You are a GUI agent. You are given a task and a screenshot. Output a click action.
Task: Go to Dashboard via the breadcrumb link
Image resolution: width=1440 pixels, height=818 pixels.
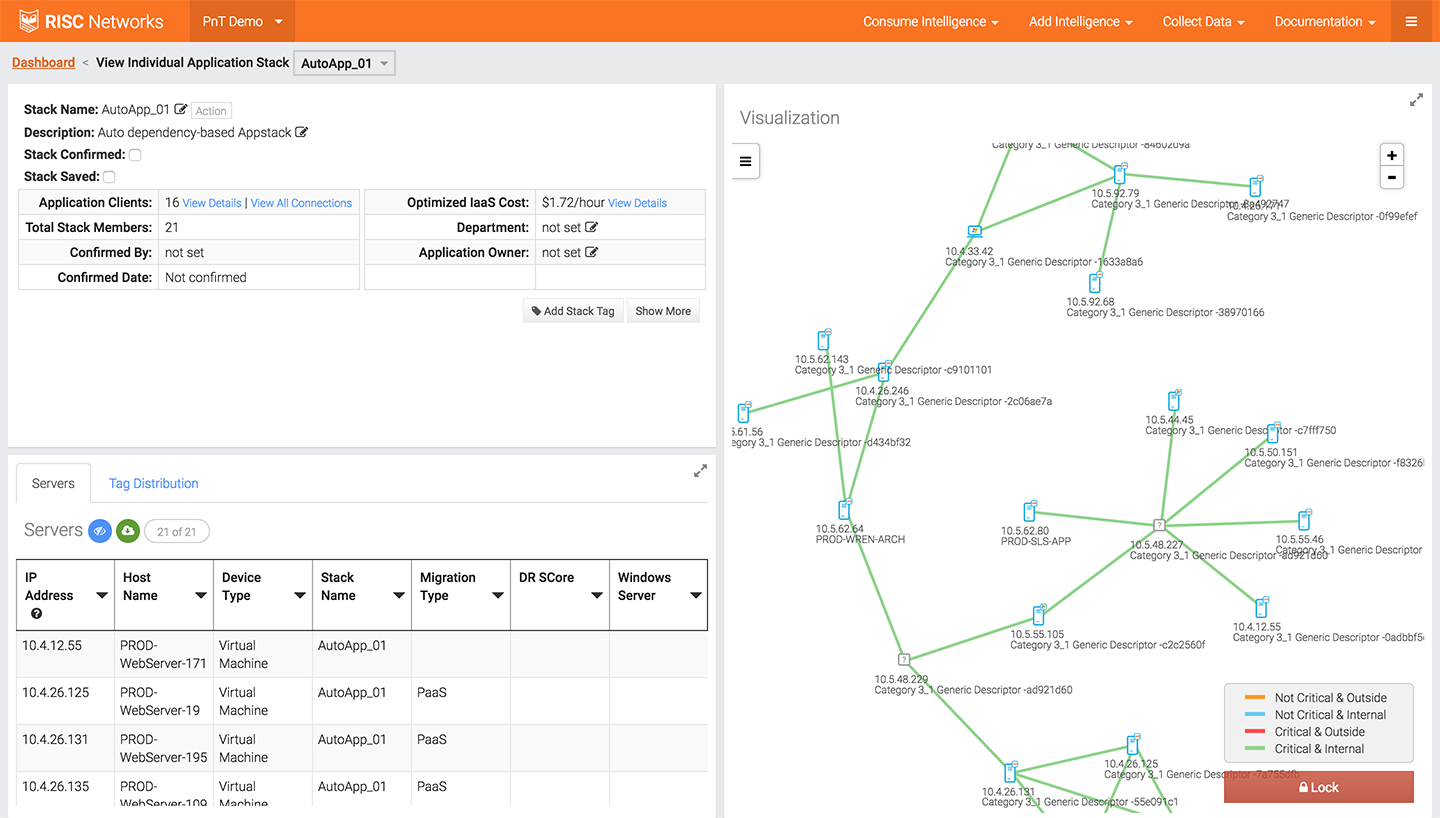click(x=43, y=62)
